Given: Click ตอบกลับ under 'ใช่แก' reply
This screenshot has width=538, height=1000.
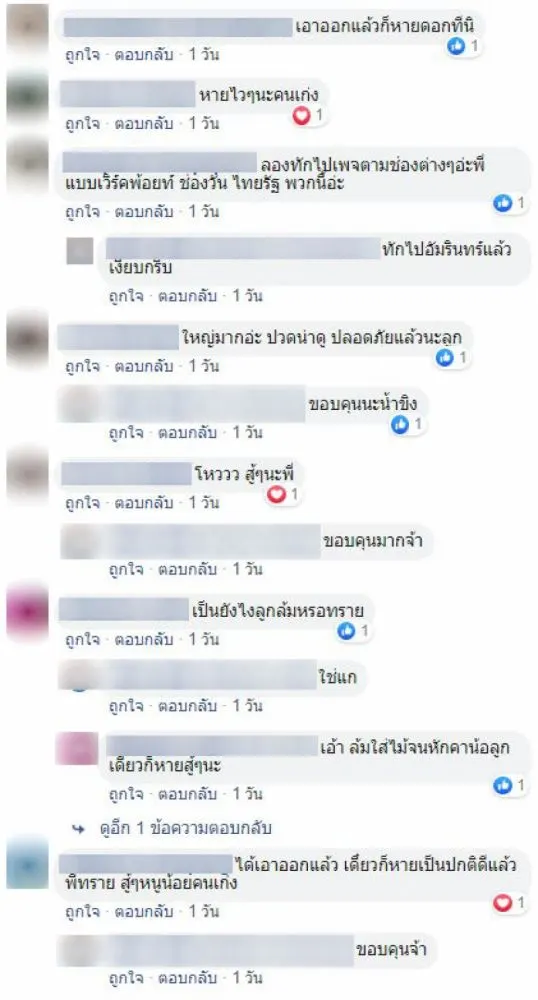Looking at the screenshot, I should (187, 706).
